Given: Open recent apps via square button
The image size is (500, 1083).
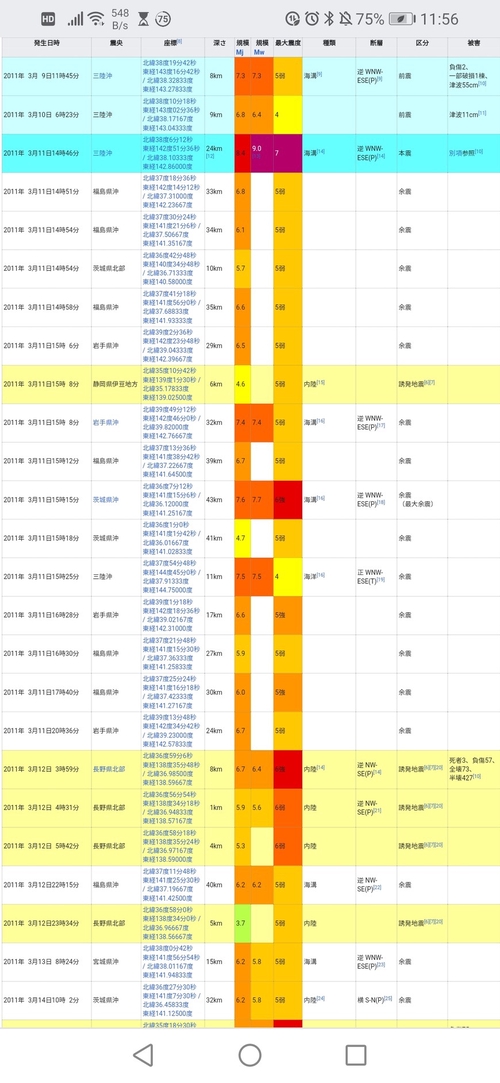Looking at the screenshot, I should pos(356,1055).
